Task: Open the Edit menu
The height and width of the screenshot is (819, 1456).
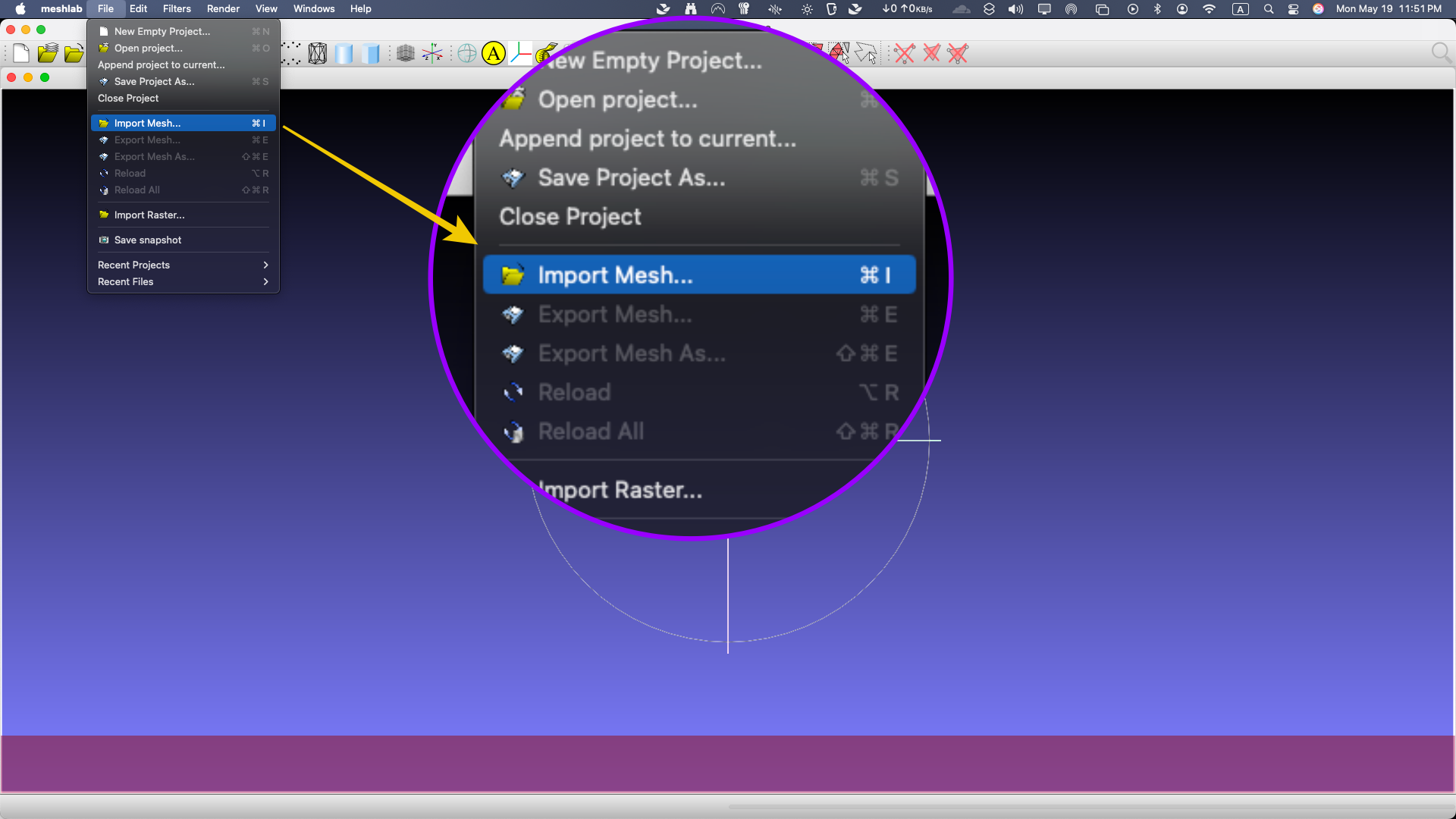Action: coord(138,9)
